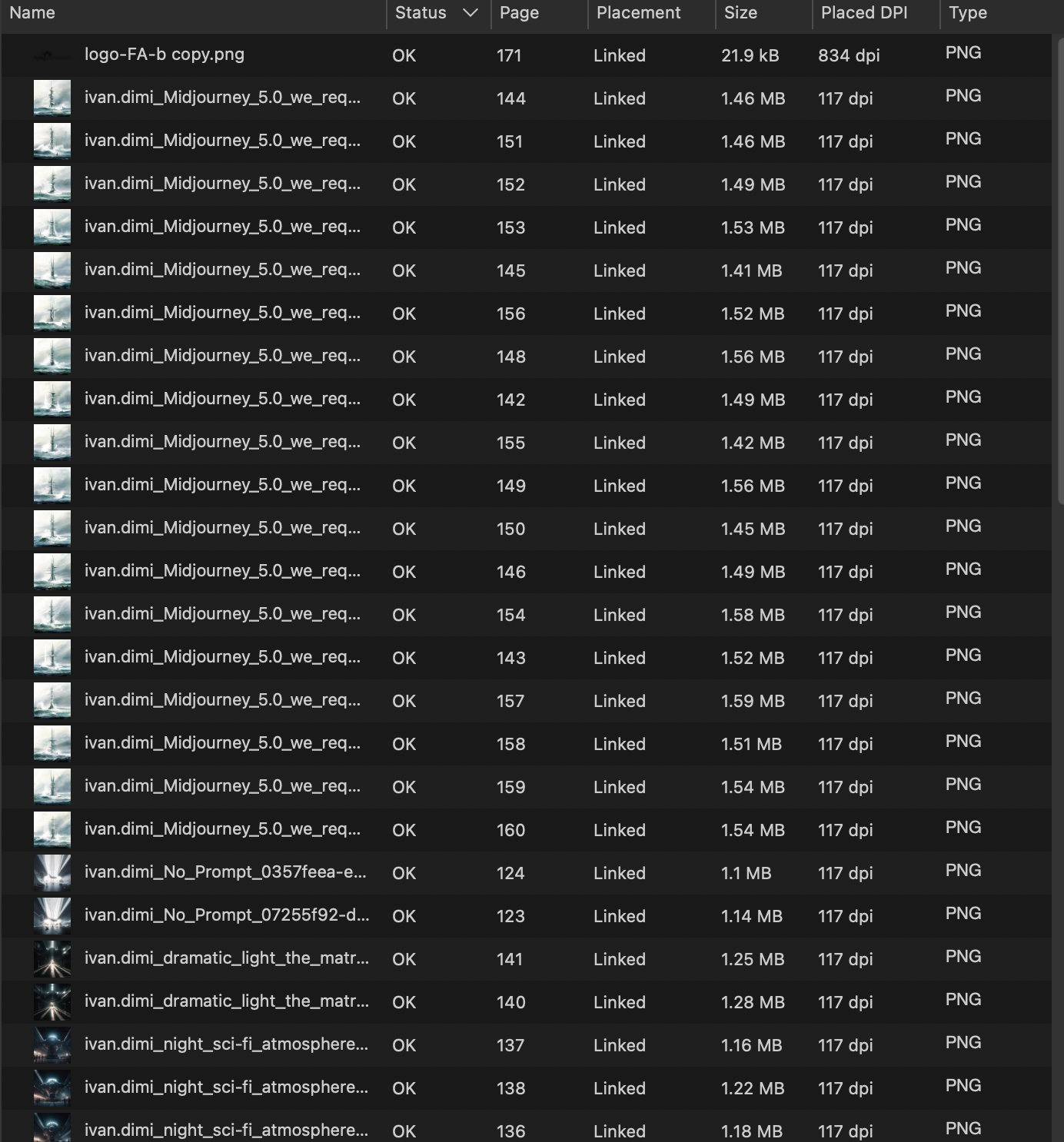
Task: Click the 1.51 MB size value
Action: click(x=751, y=744)
